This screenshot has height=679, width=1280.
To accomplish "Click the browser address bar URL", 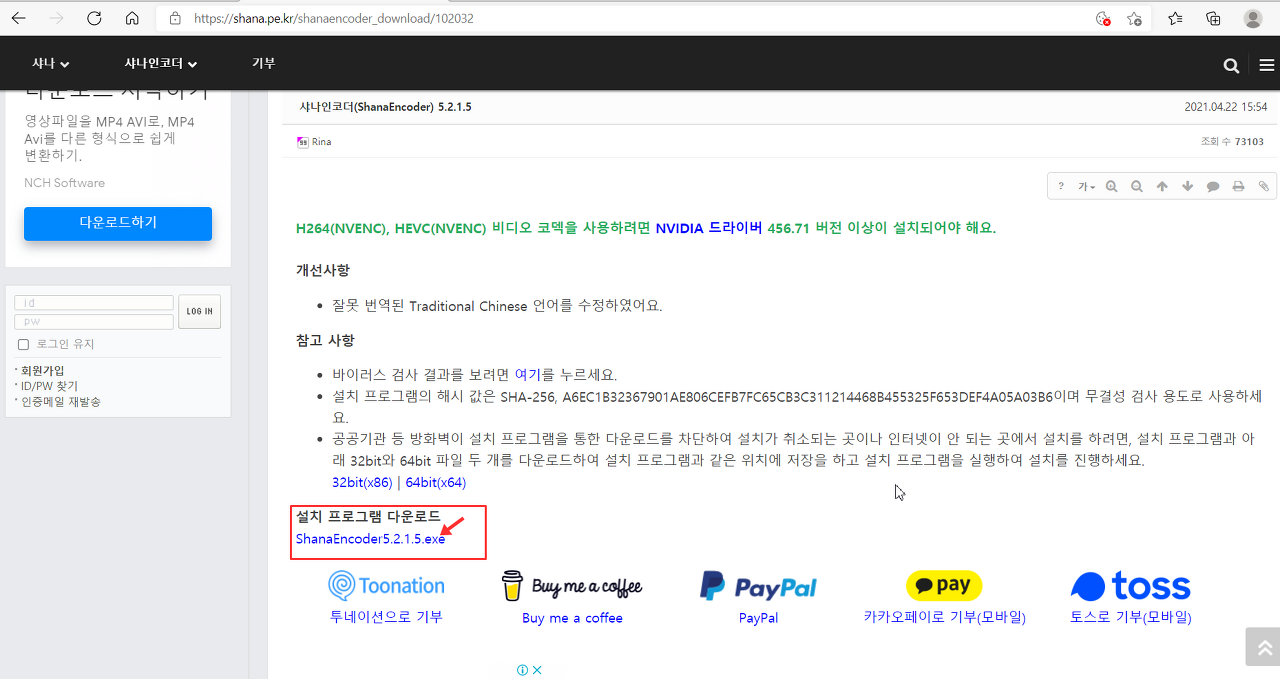I will coord(333,18).
